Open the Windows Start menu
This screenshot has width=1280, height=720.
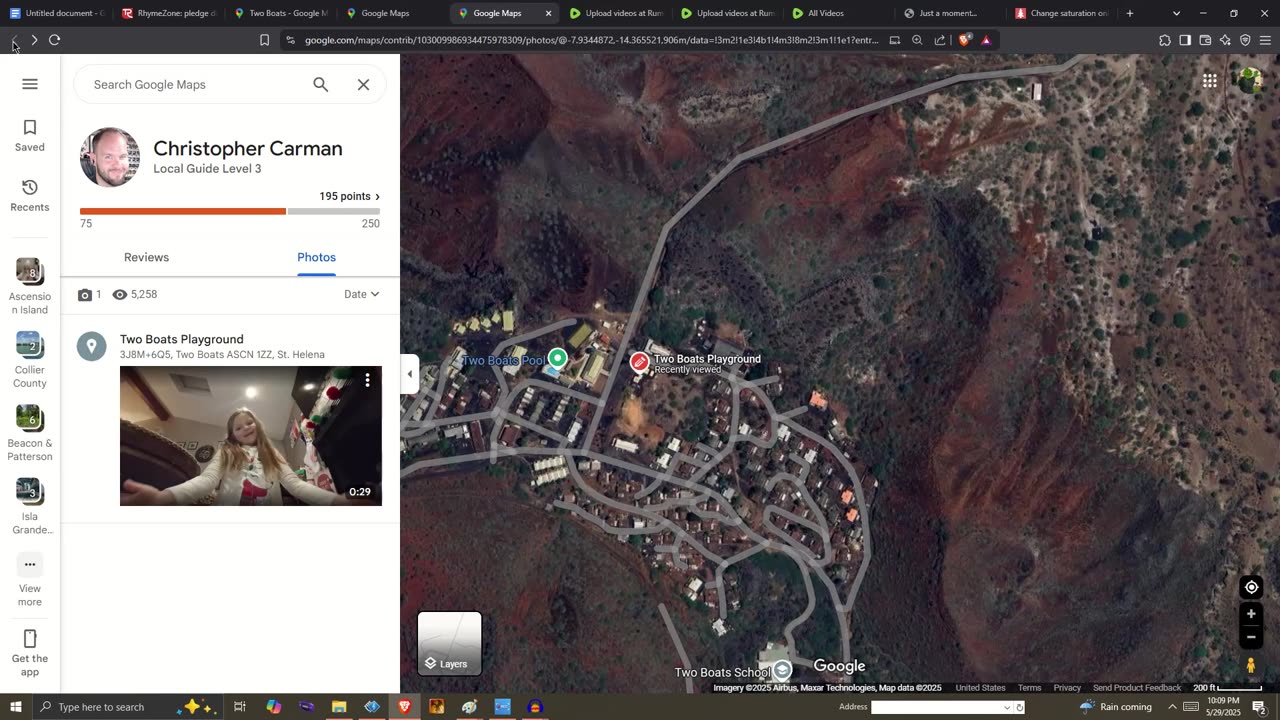point(15,707)
